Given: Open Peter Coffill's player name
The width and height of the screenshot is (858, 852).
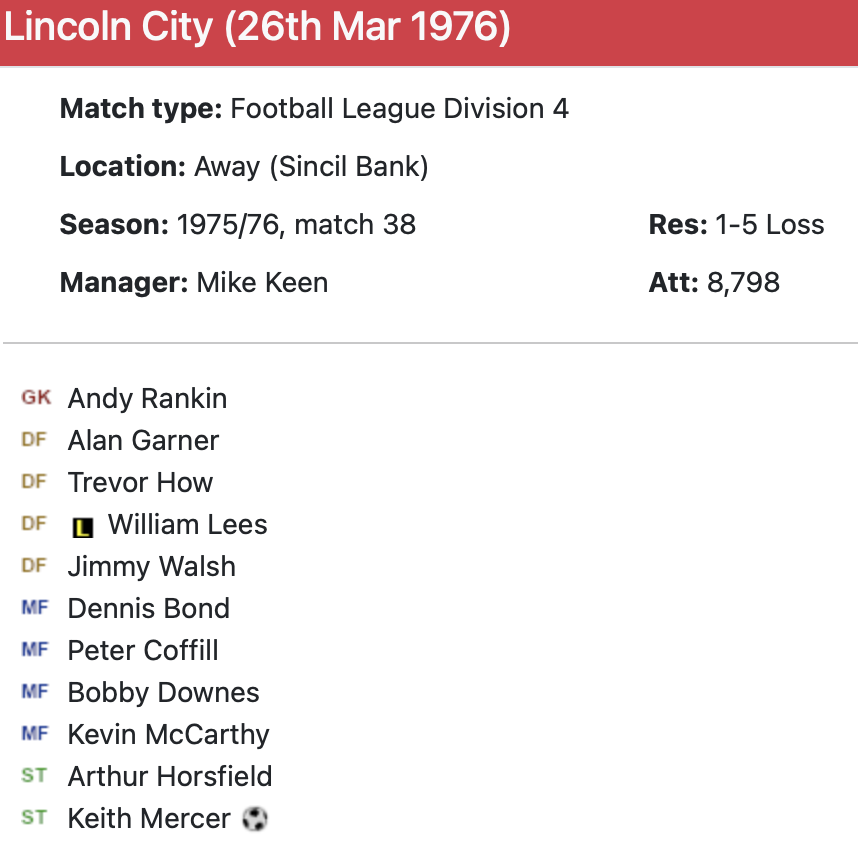Looking at the screenshot, I should (x=143, y=650).
